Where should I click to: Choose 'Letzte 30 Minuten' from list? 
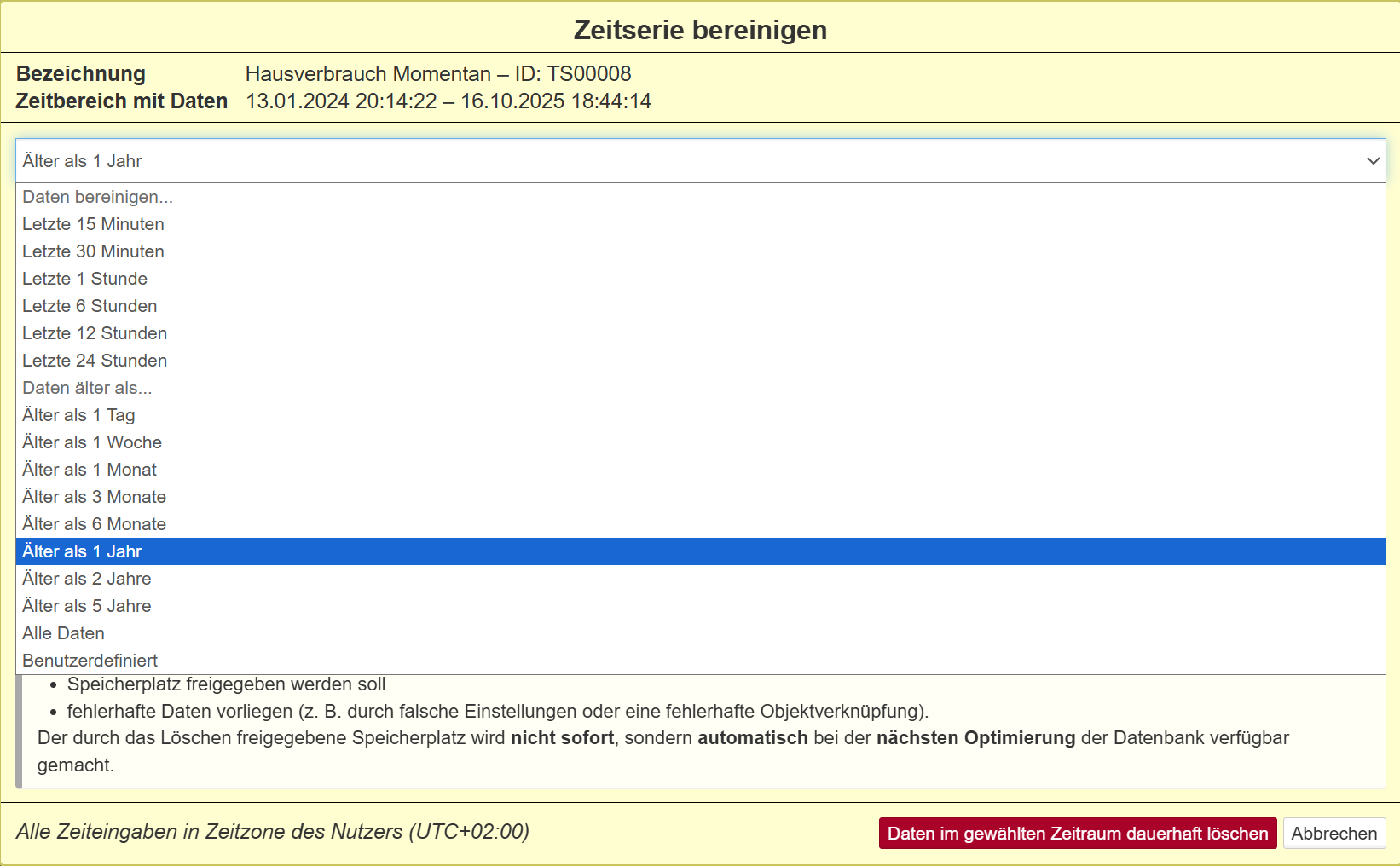coord(94,251)
